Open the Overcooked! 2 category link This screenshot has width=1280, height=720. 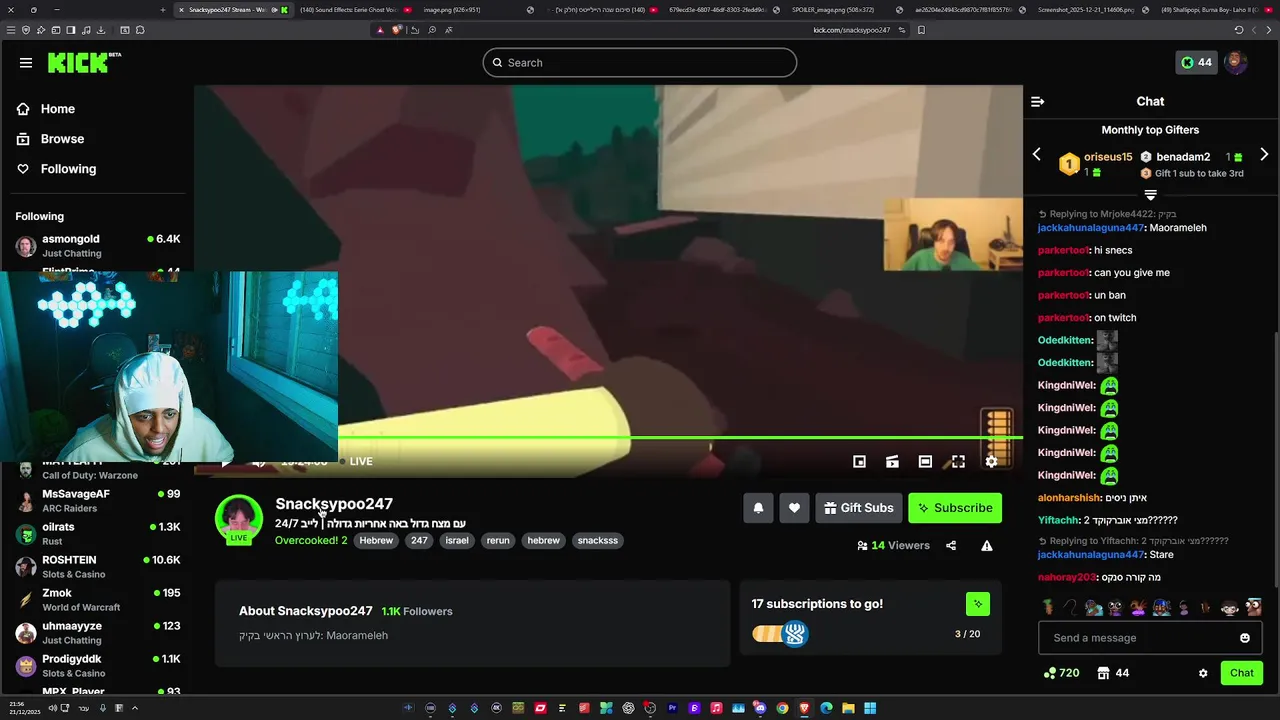click(311, 540)
